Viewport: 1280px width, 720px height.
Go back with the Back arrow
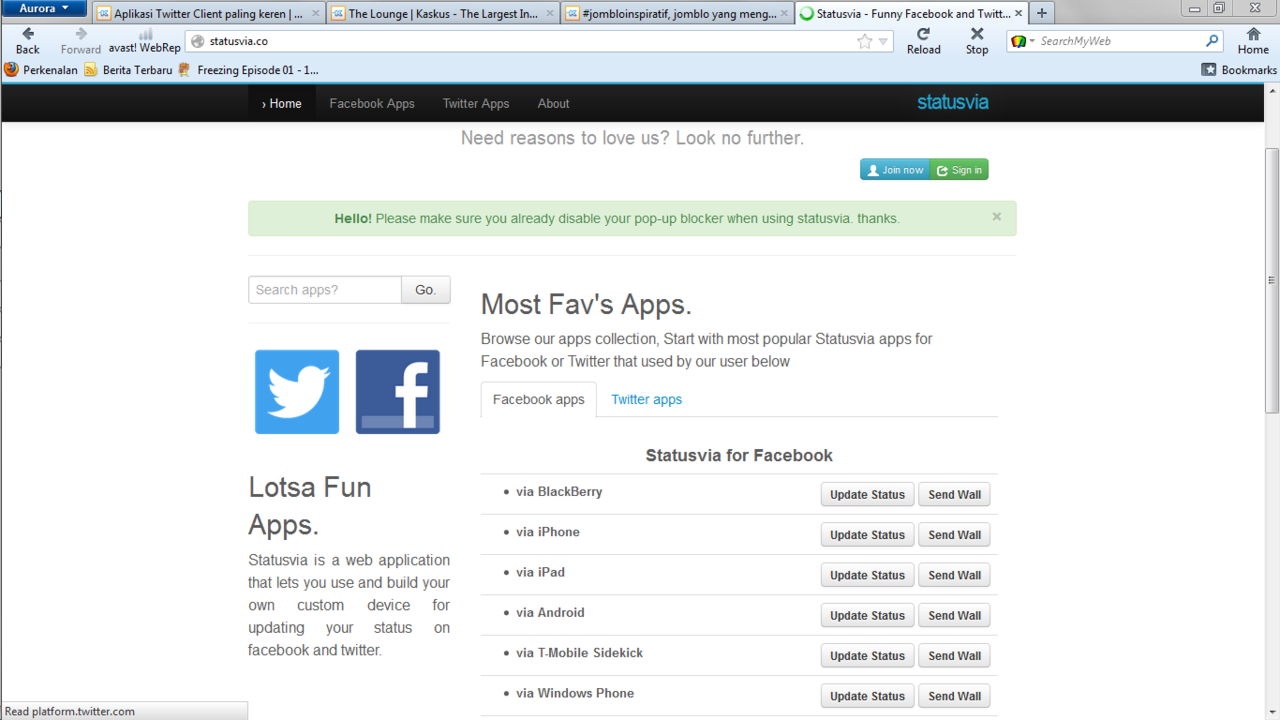pos(28,40)
